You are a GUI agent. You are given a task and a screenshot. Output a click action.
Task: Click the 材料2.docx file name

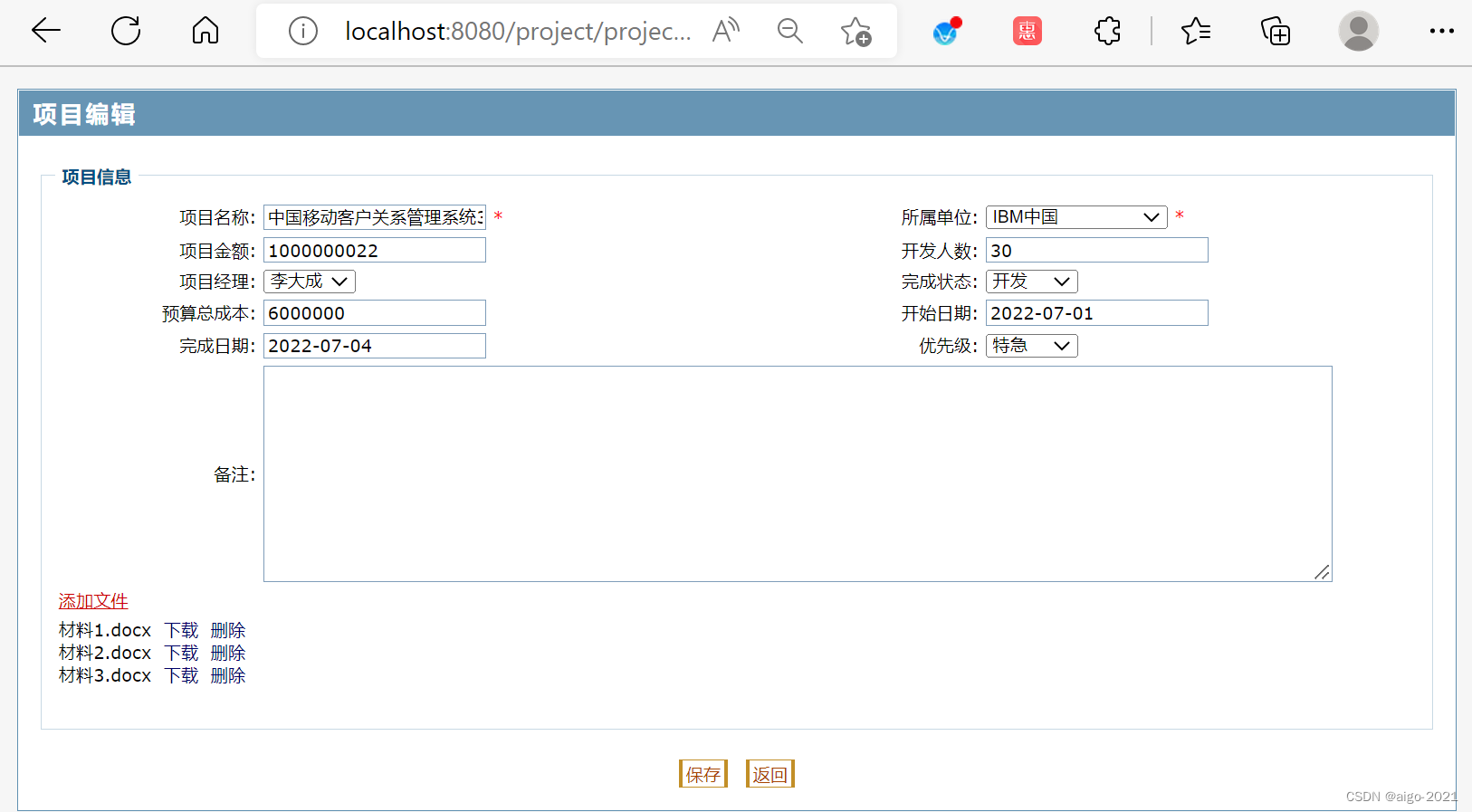[x=105, y=653]
